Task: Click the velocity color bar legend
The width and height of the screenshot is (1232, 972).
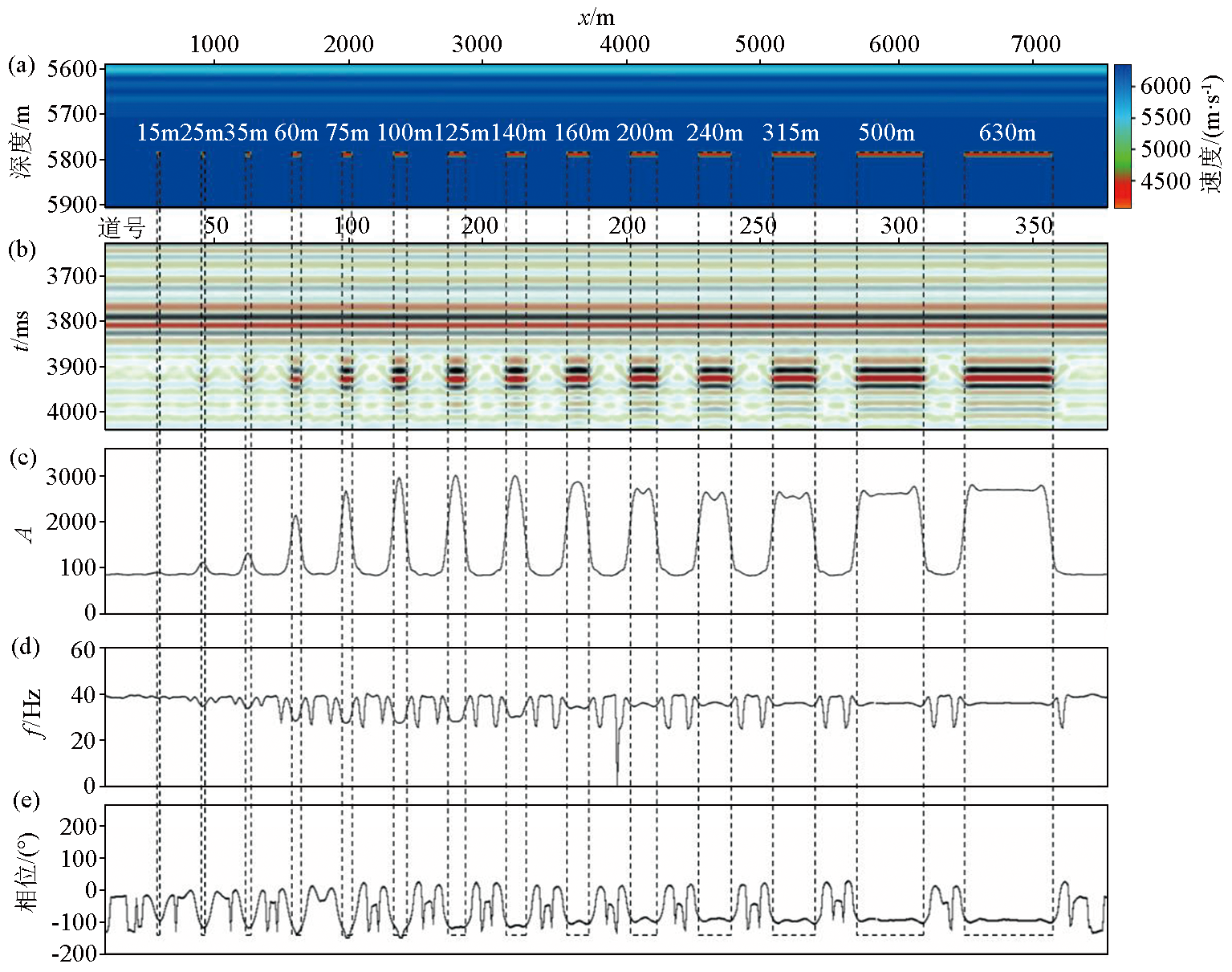Action: pyautogui.click(x=1122, y=136)
